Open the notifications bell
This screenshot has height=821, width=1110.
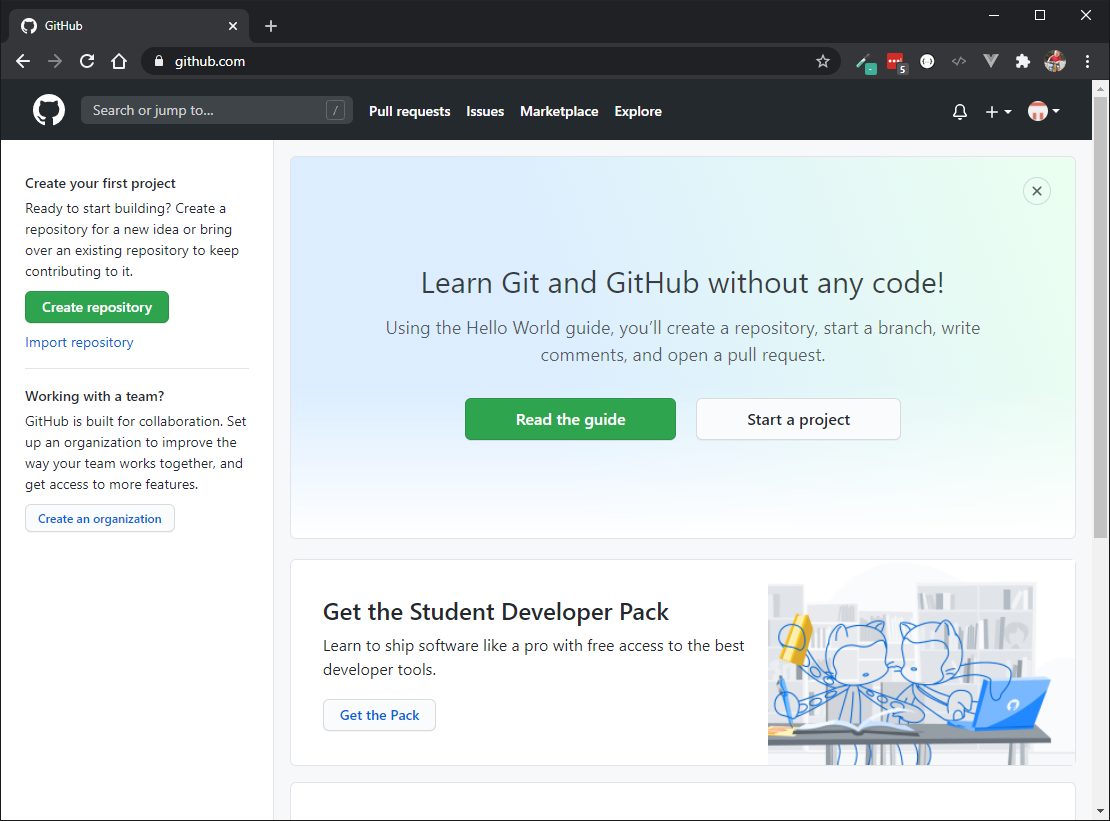click(959, 112)
